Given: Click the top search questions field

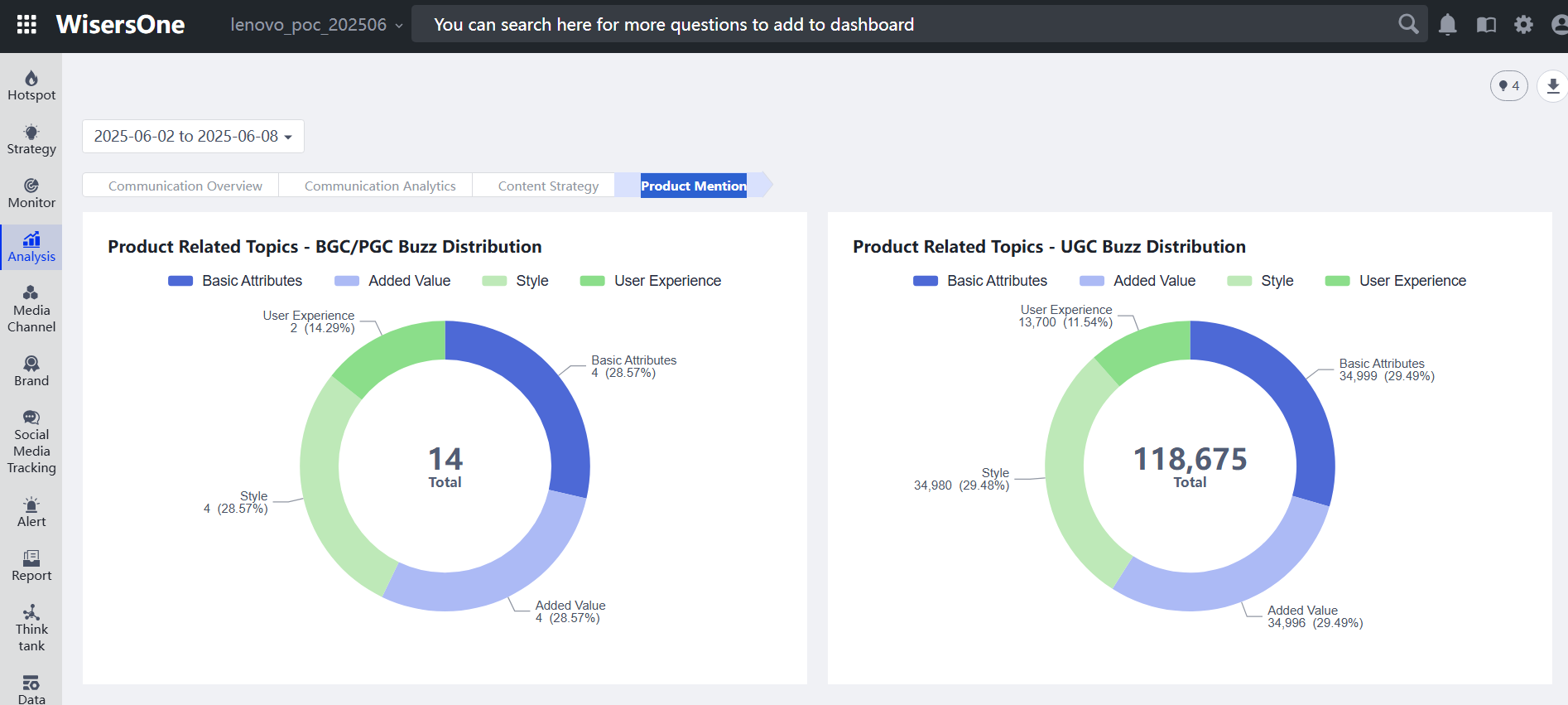Looking at the screenshot, I should (902, 25).
